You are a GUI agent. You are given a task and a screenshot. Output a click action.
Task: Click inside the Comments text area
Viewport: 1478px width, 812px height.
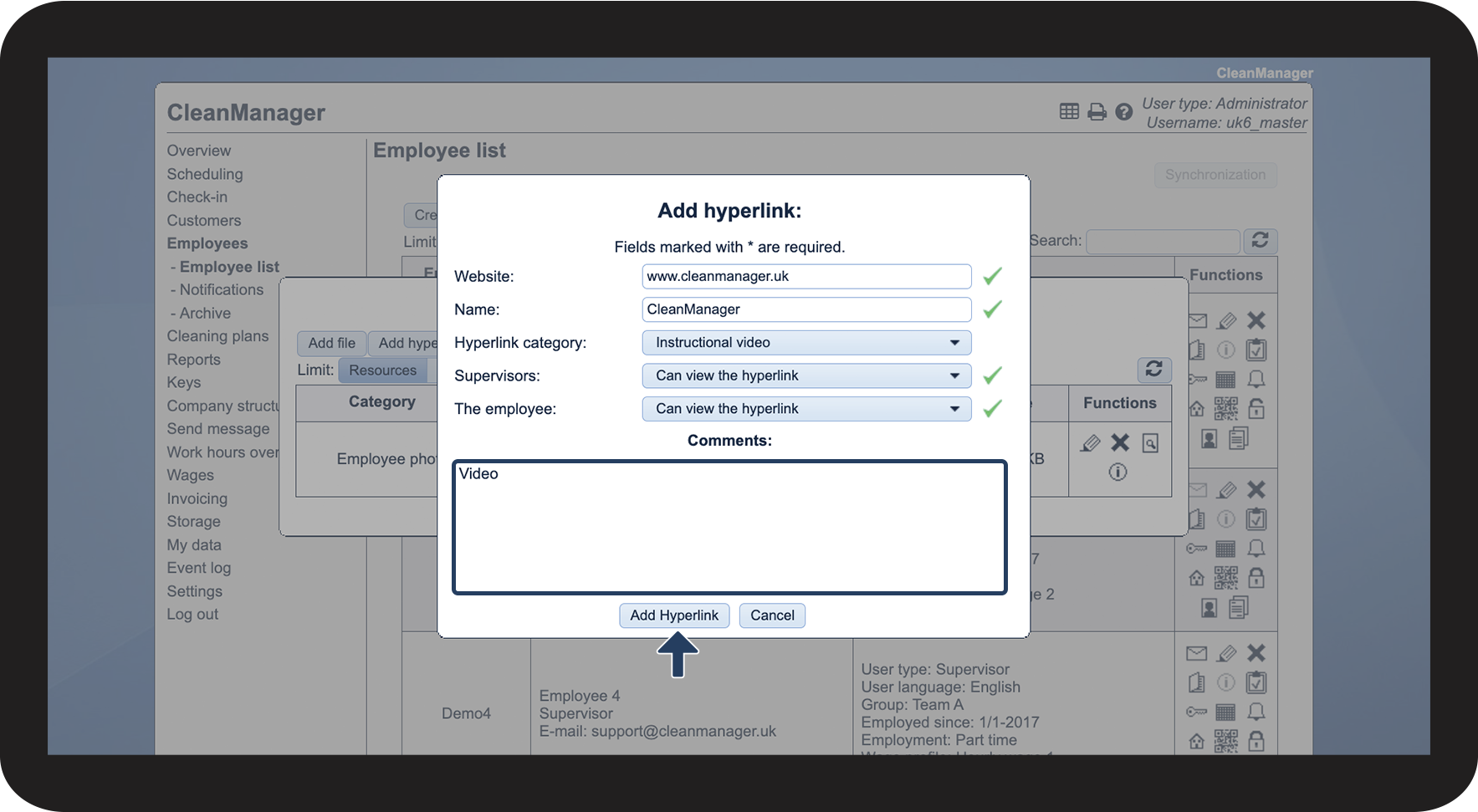[x=729, y=528]
